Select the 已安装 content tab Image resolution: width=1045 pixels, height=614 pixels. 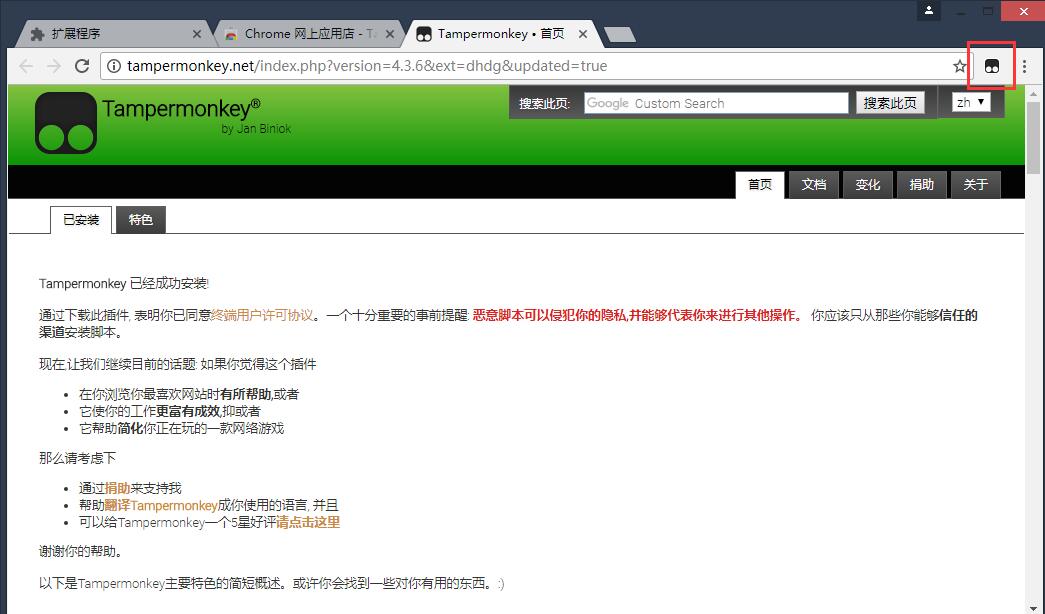point(81,219)
